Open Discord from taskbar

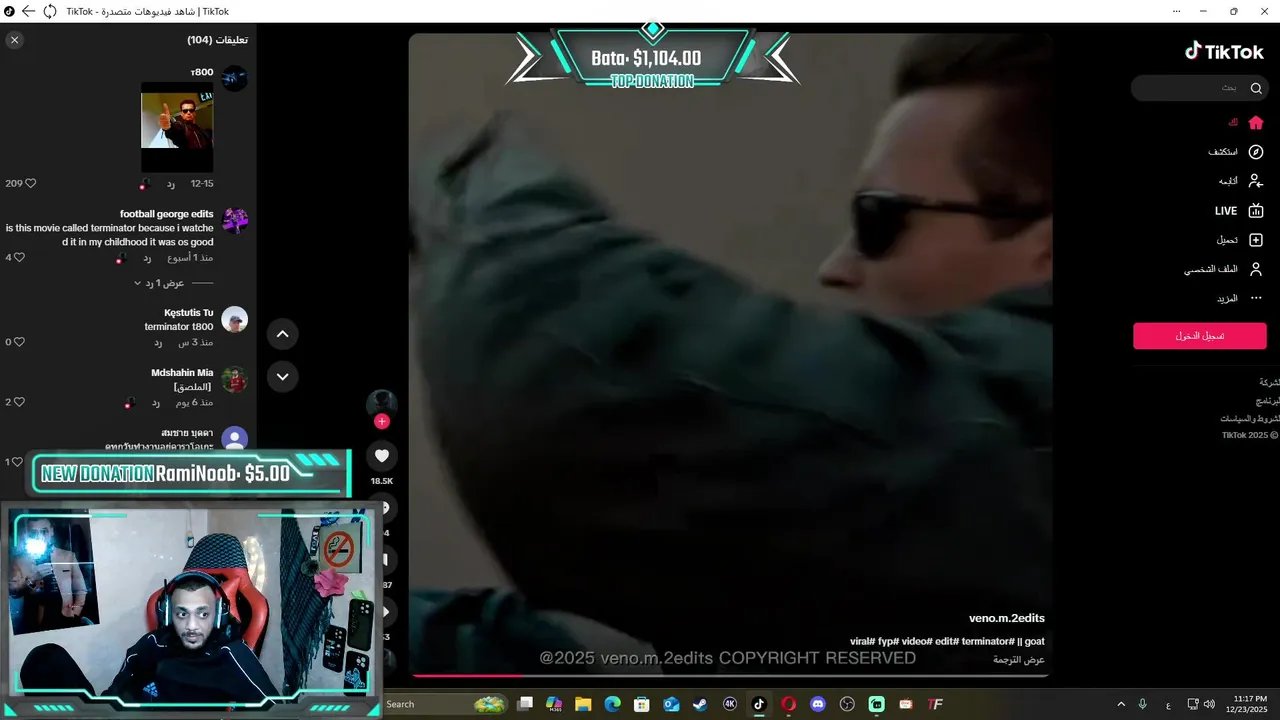click(x=818, y=704)
